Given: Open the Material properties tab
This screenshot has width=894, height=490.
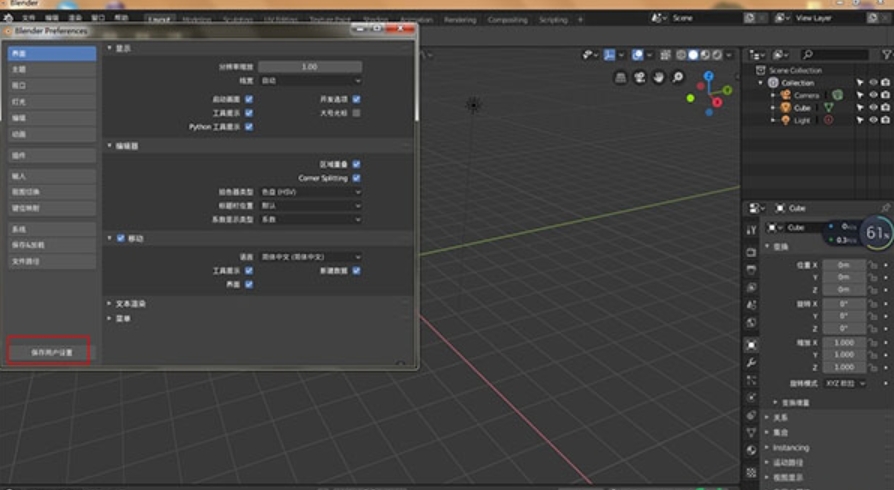Looking at the screenshot, I should (x=751, y=451).
